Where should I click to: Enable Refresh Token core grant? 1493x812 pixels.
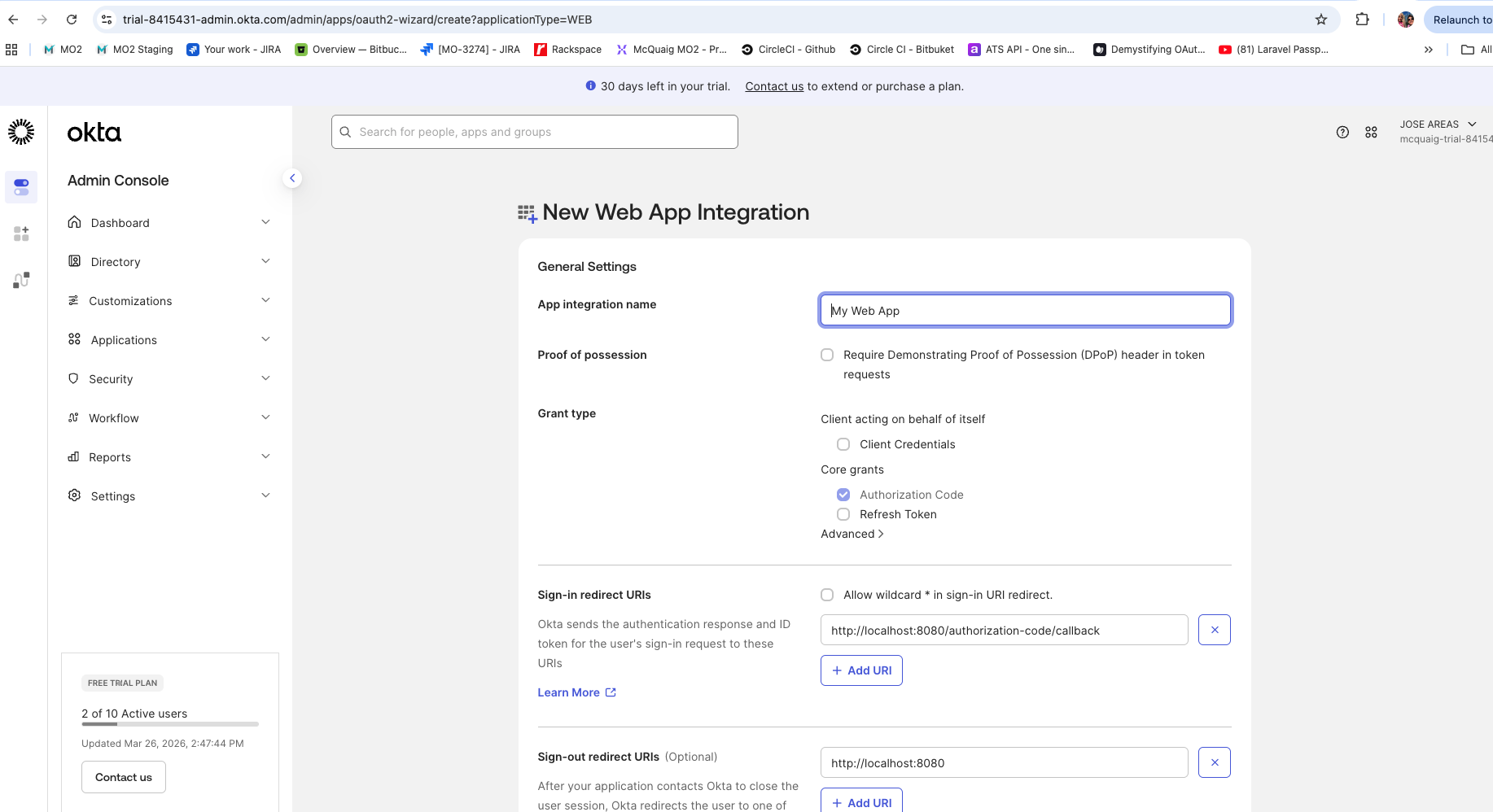[x=843, y=514]
